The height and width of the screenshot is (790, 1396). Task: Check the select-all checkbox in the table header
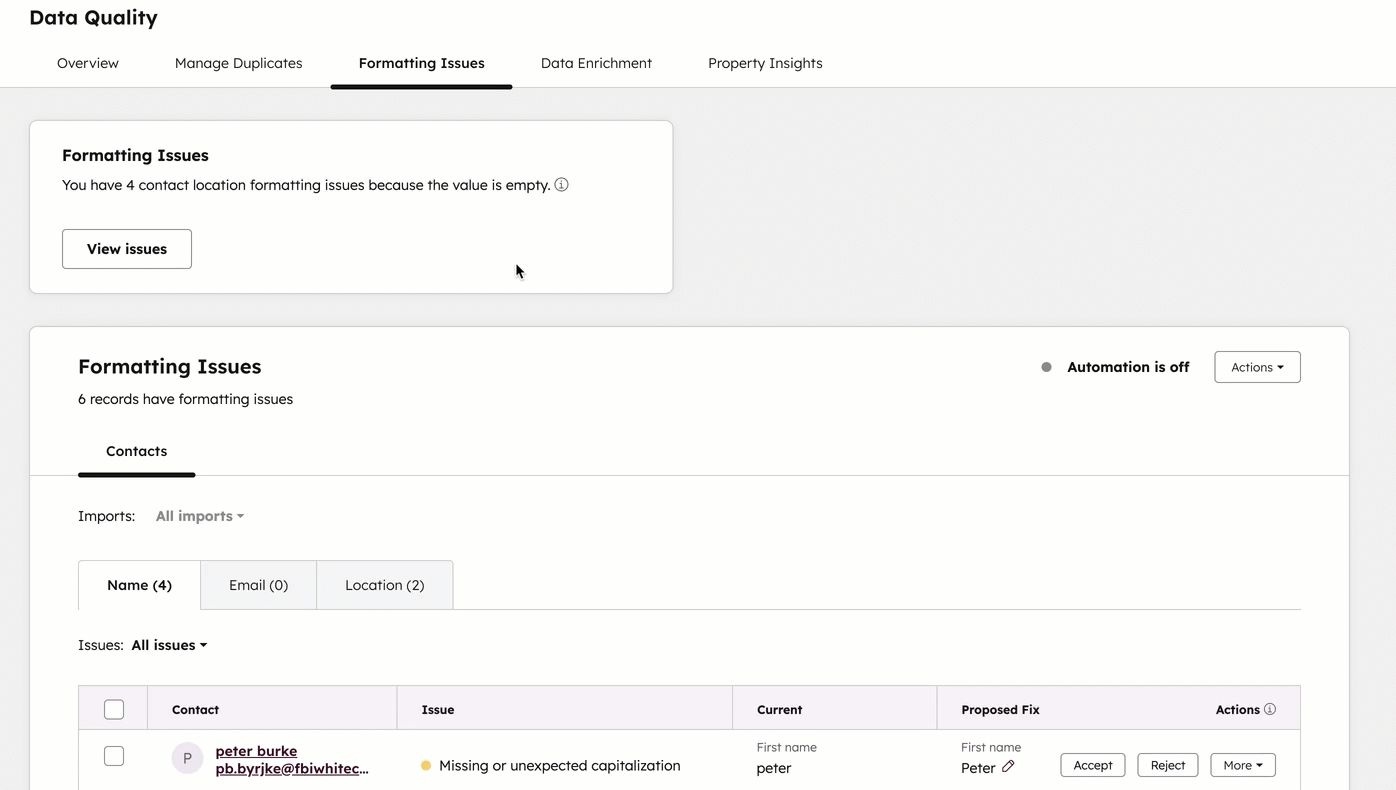[x=113, y=708]
